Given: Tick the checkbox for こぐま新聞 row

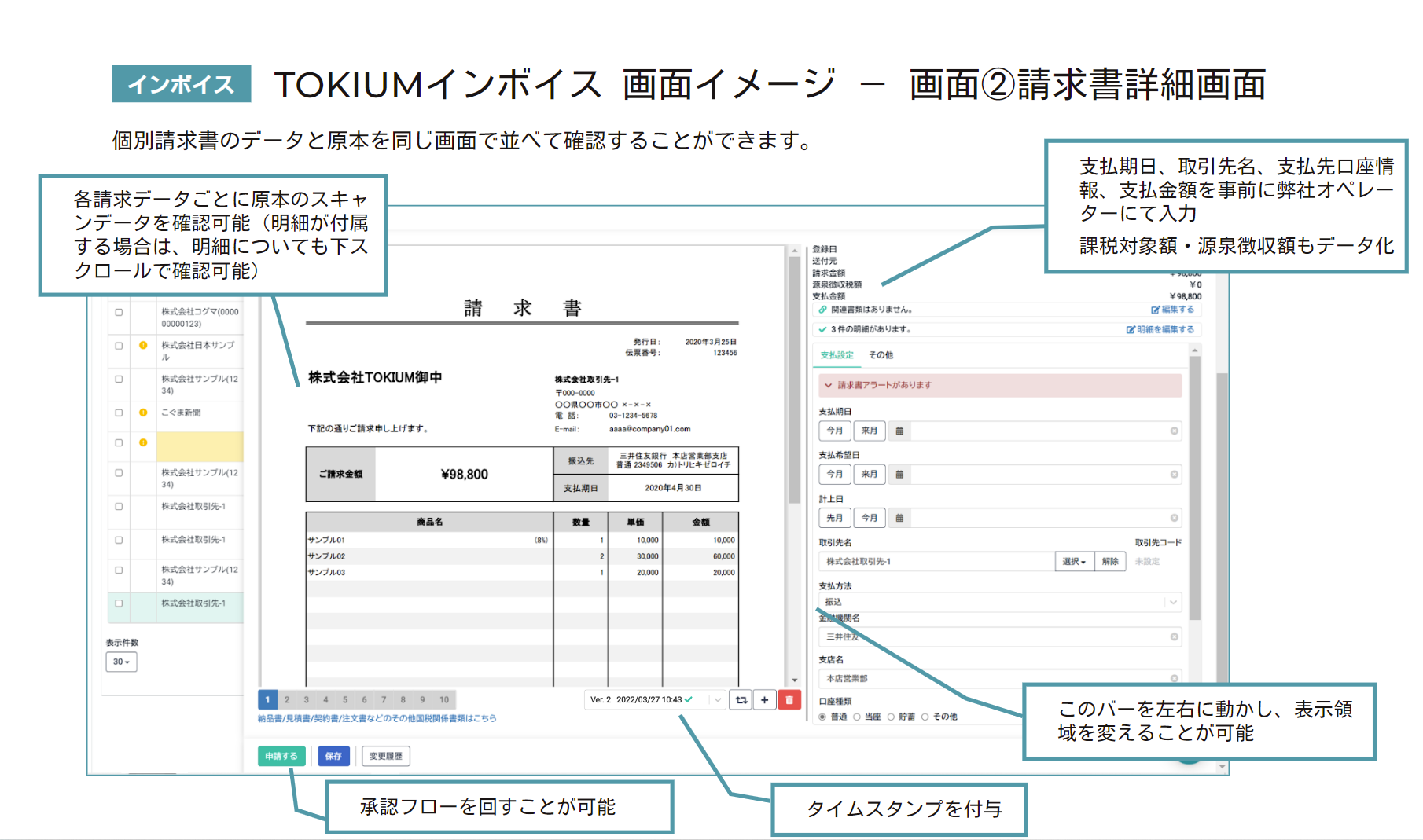Looking at the screenshot, I should point(119,413).
